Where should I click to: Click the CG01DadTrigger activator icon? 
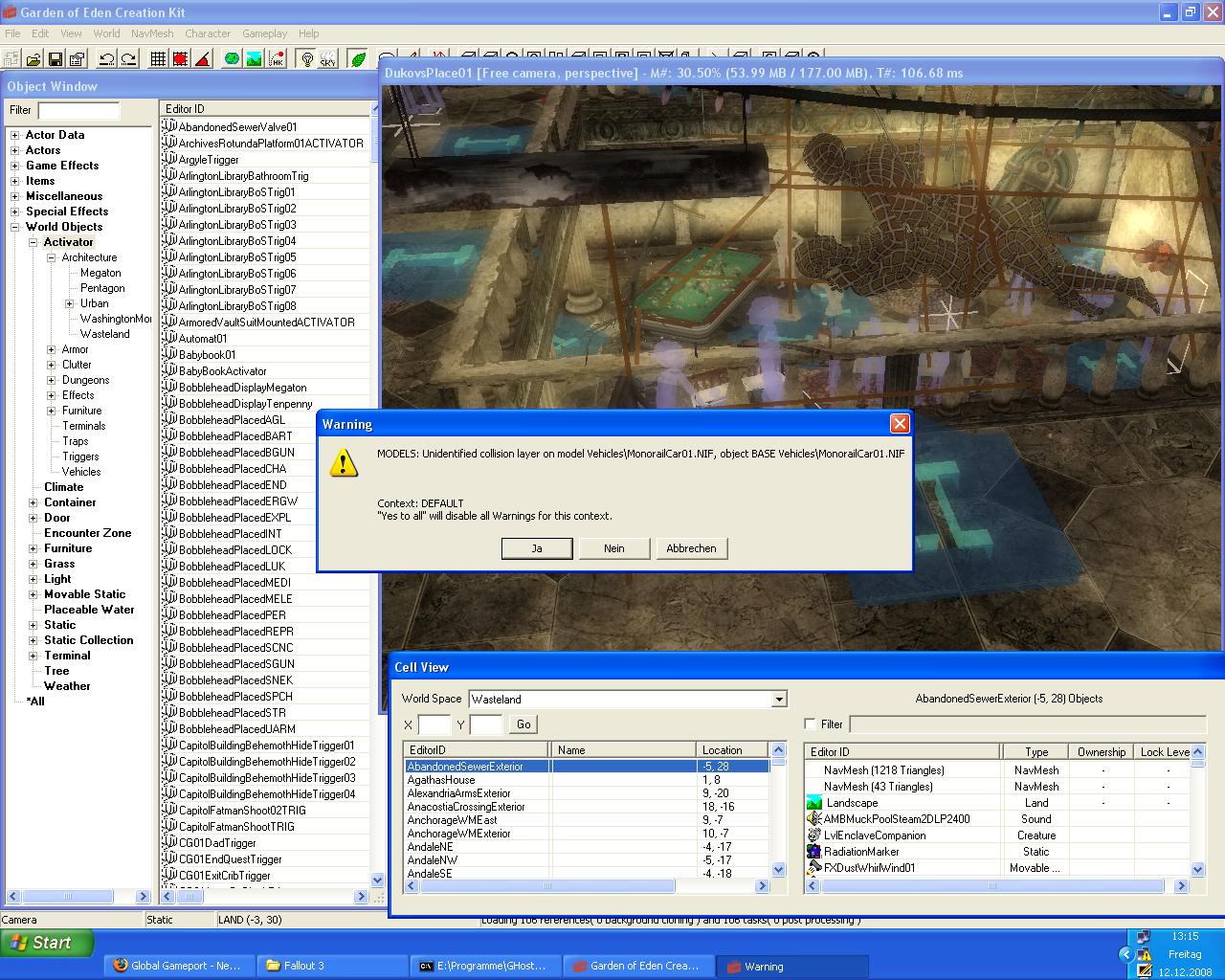tap(169, 842)
